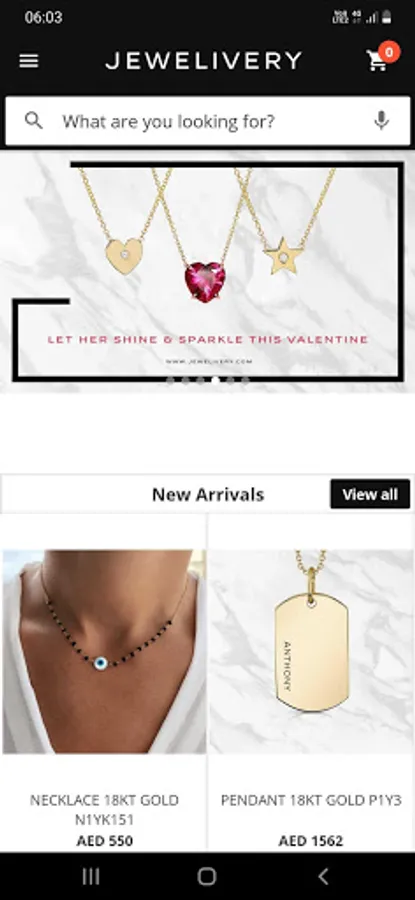415x900 pixels.
Task: Open NECKLACE 18KT GOLD N1YK151 product
Action: [x=104, y=810]
